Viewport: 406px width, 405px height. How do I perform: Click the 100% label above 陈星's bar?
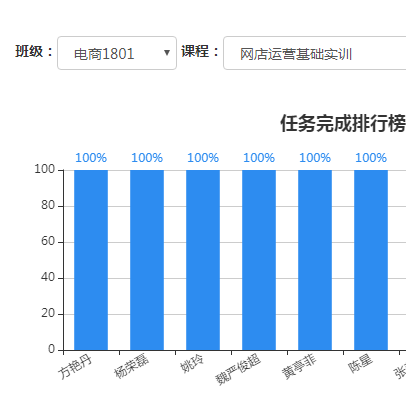point(371,158)
